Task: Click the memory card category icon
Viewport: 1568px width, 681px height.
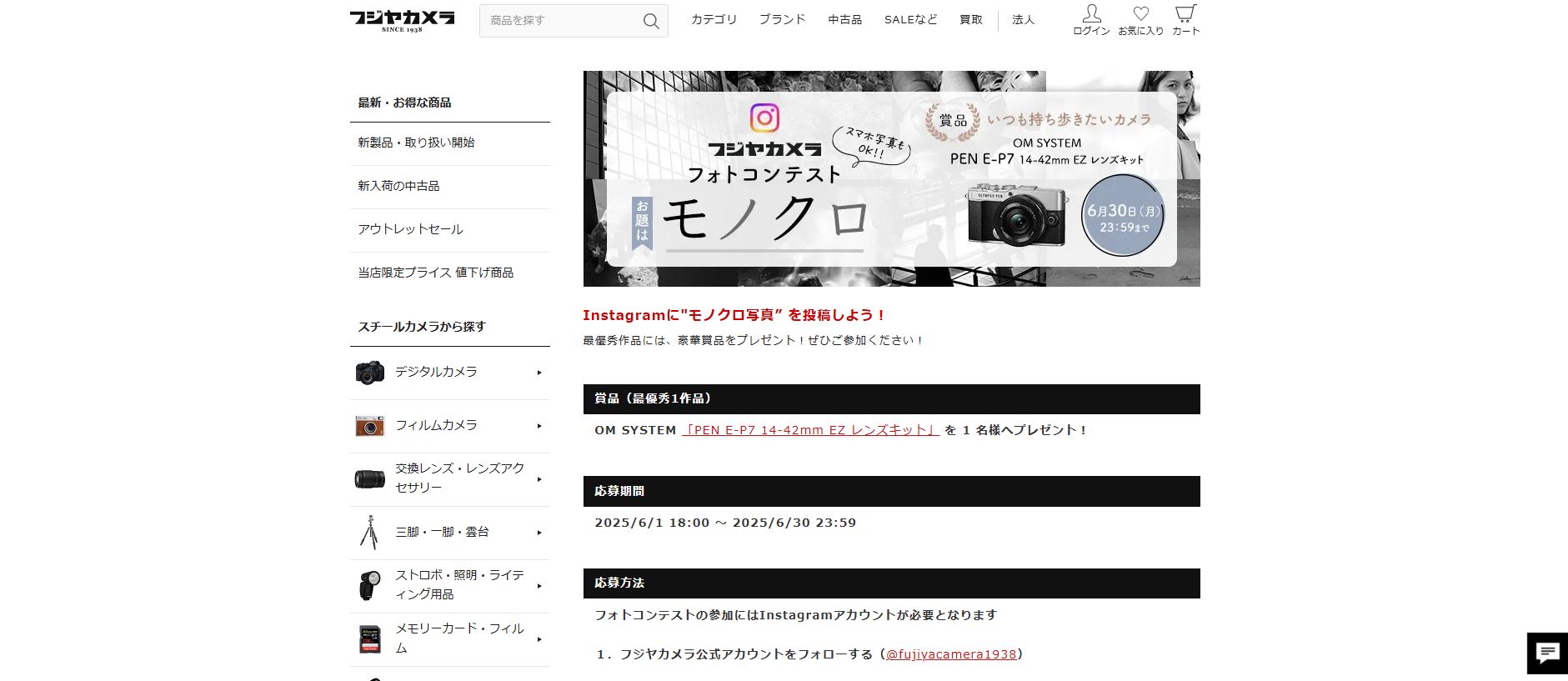Action: [x=369, y=639]
